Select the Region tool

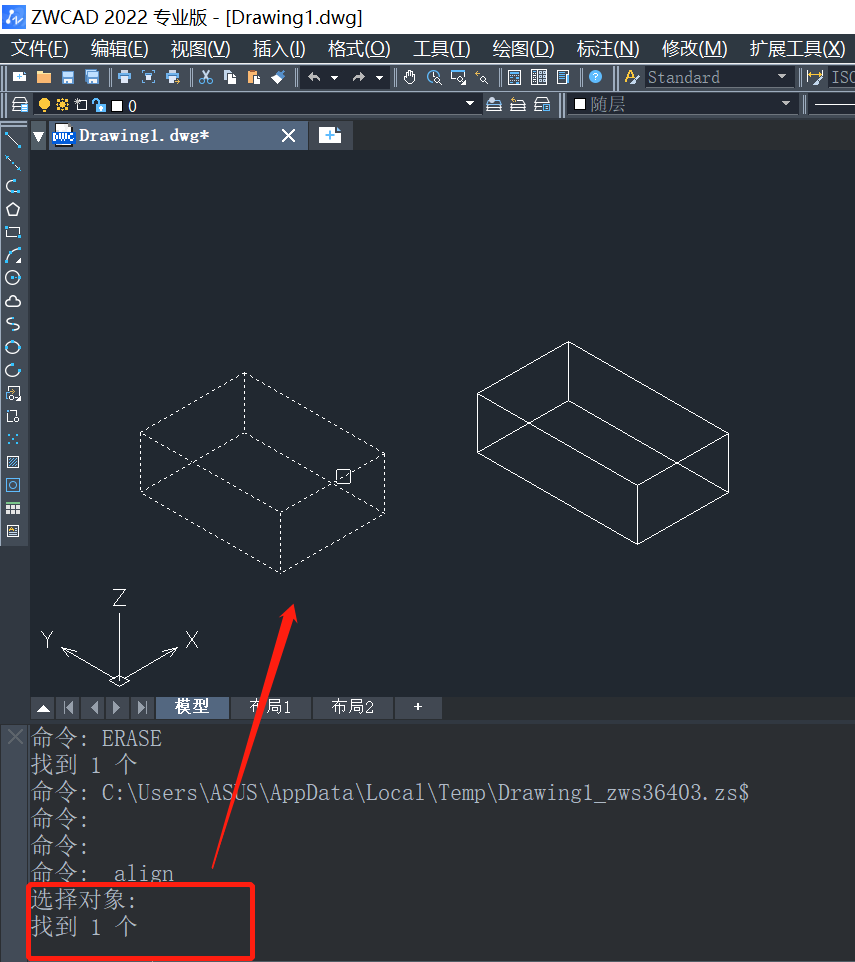[13, 485]
